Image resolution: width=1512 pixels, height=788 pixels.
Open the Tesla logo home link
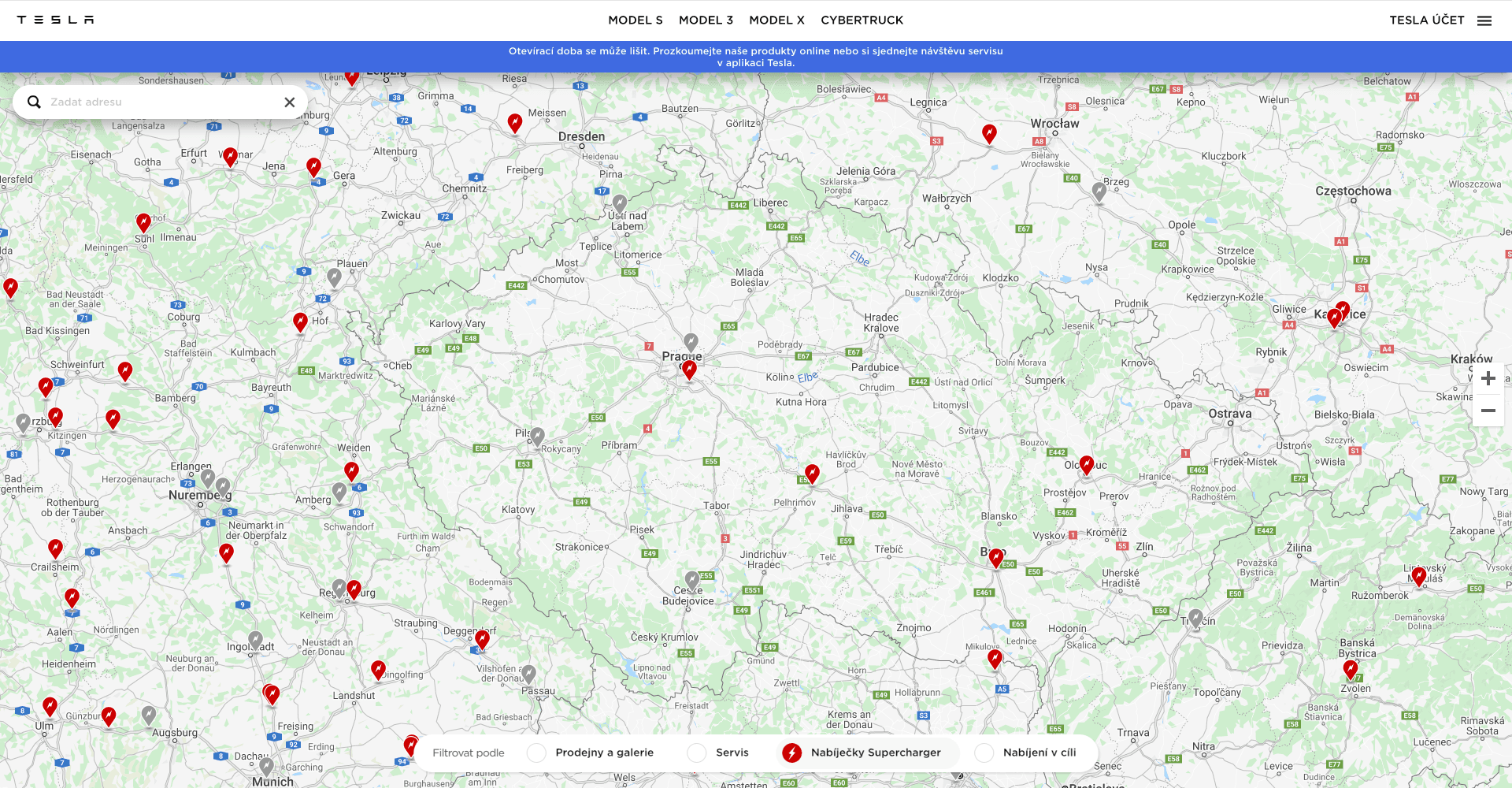pos(55,20)
